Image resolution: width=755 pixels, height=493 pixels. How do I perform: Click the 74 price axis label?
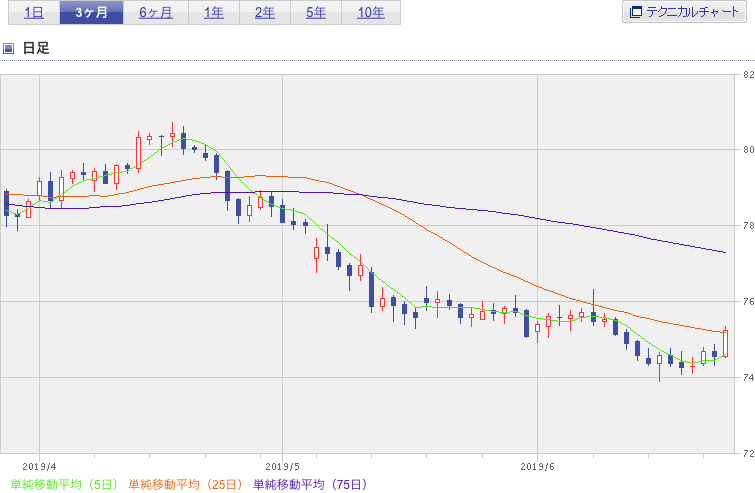[x=749, y=377]
